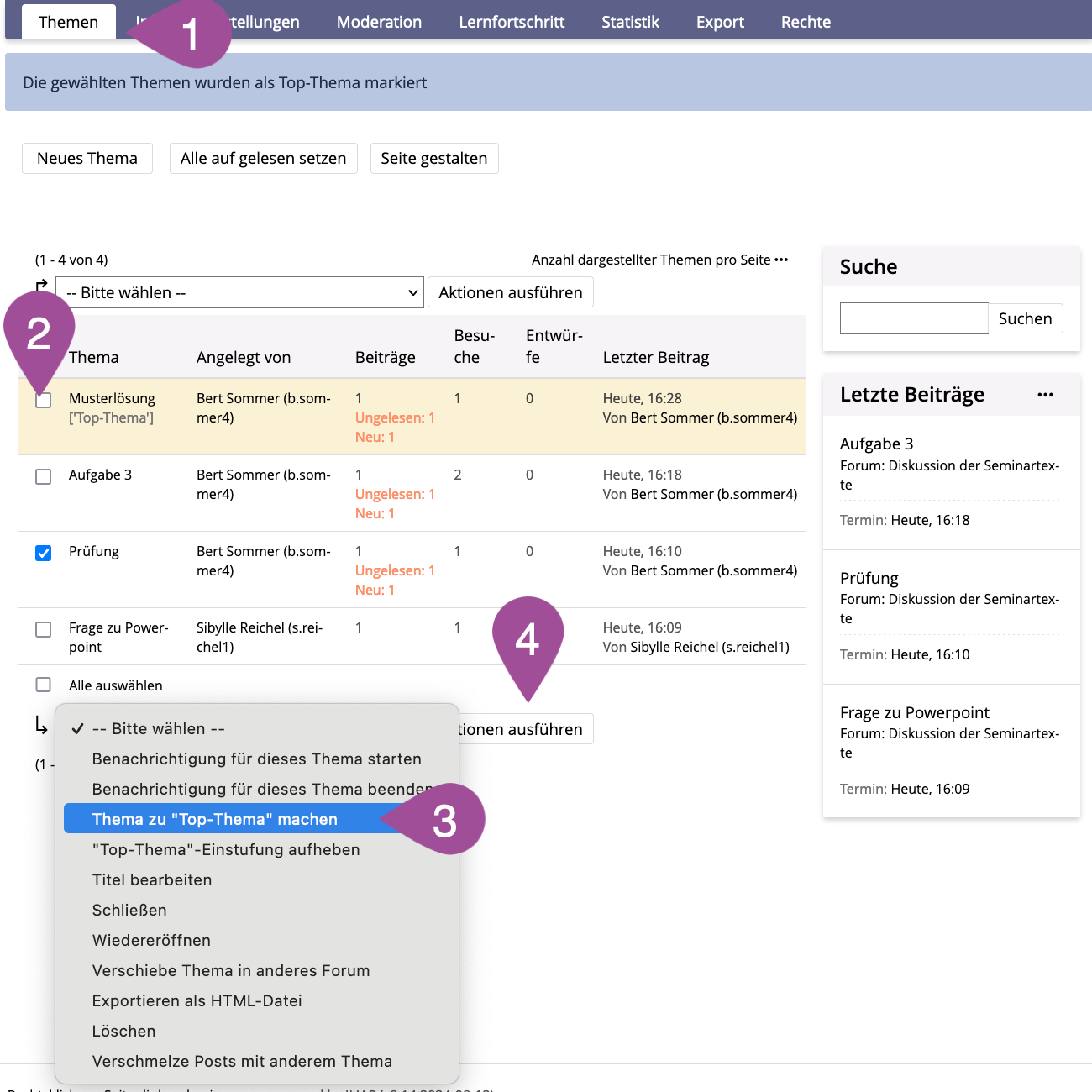Pick Titel bearbeiten from the list
Screen dimensions: 1092x1092
[152, 879]
